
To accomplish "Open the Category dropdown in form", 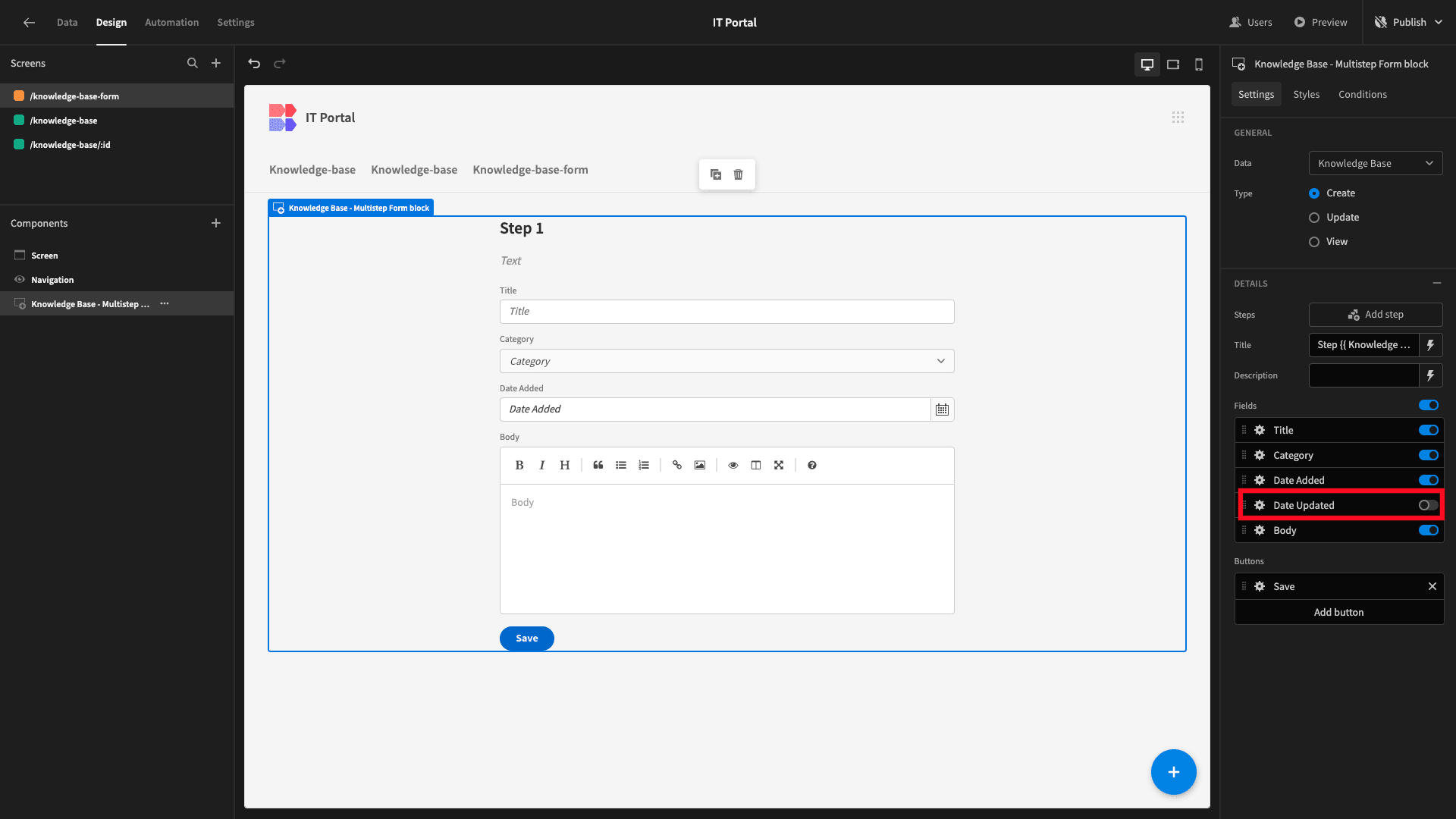I will [x=726, y=361].
